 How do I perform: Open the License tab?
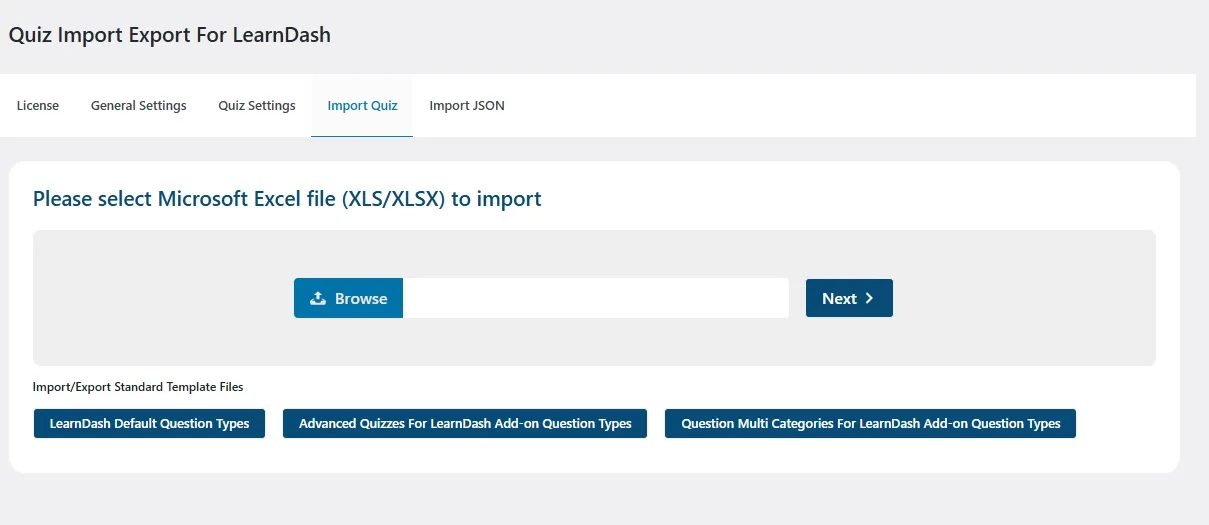click(x=38, y=105)
